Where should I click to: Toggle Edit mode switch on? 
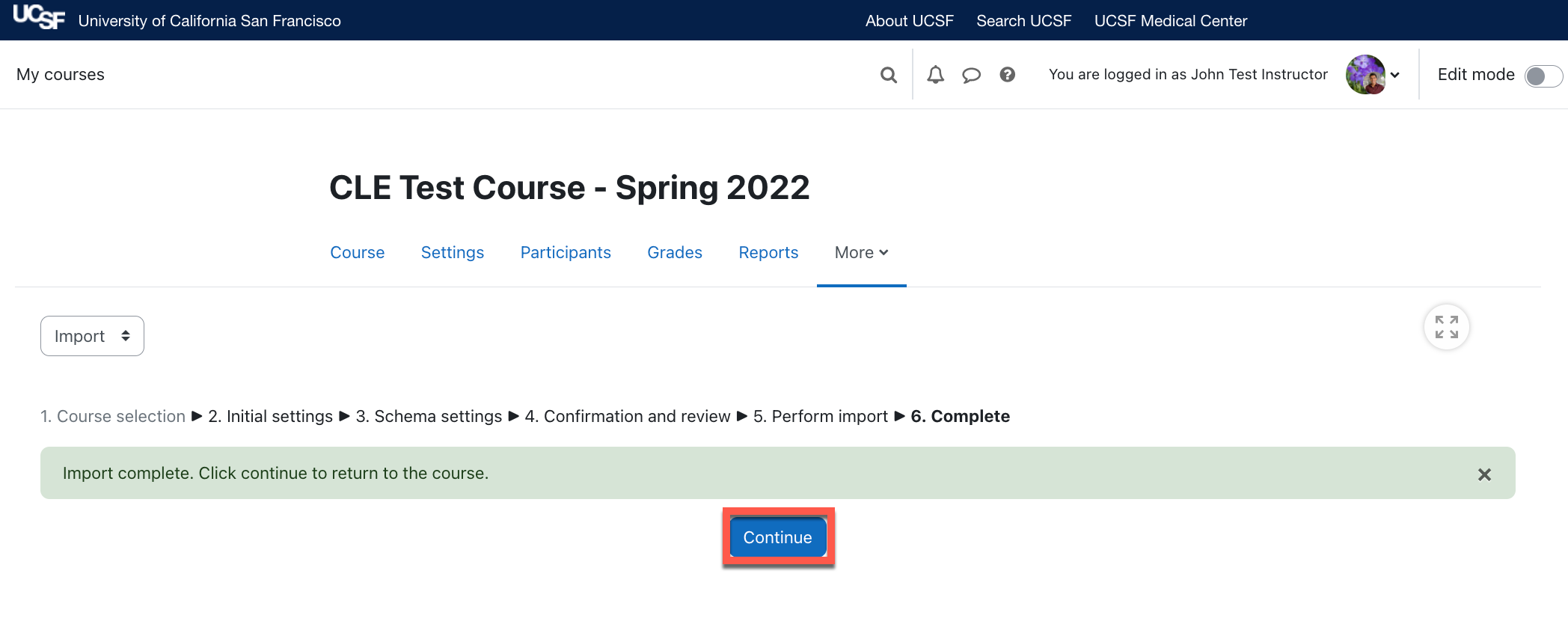[x=1543, y=76]
